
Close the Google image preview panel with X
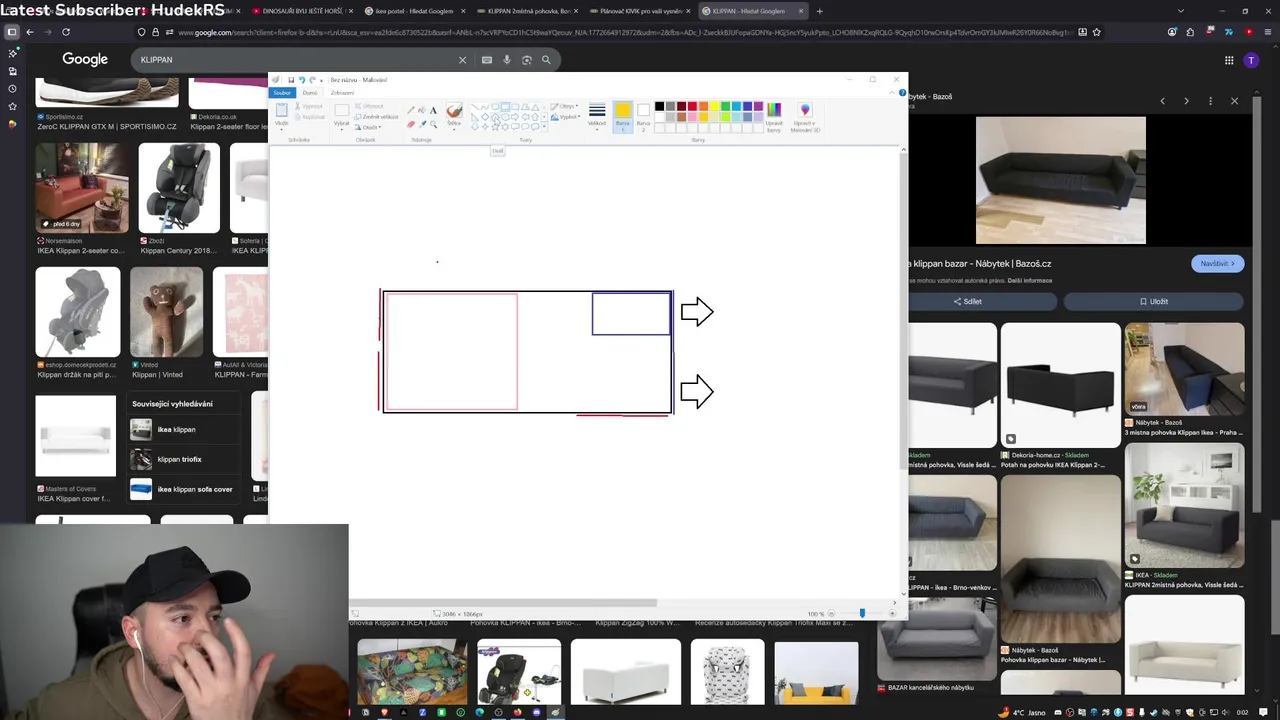(1234, 101)
